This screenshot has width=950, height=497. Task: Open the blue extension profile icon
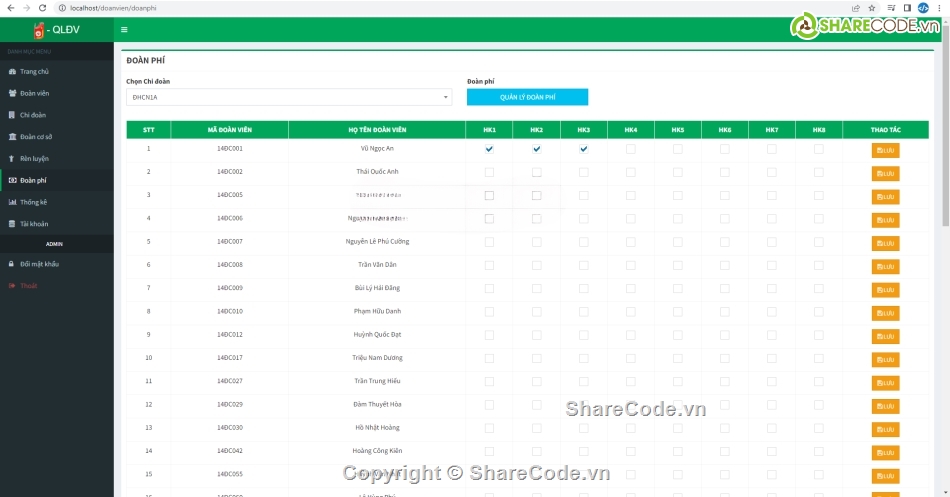(923, 8)
